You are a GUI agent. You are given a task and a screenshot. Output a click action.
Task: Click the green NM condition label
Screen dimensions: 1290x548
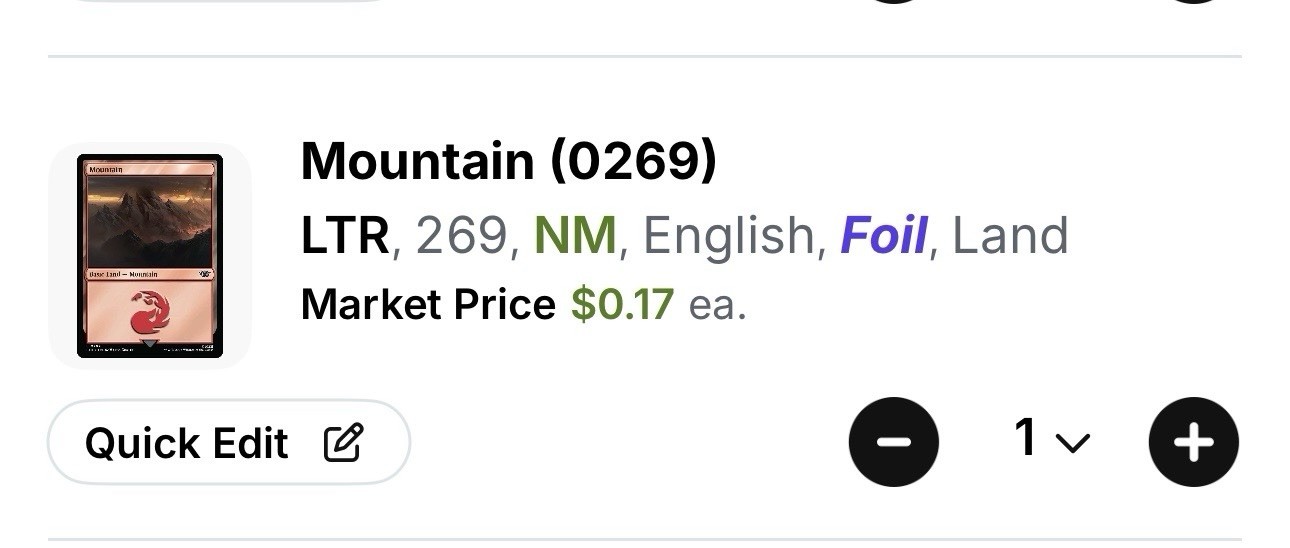(x=575, y=236)
